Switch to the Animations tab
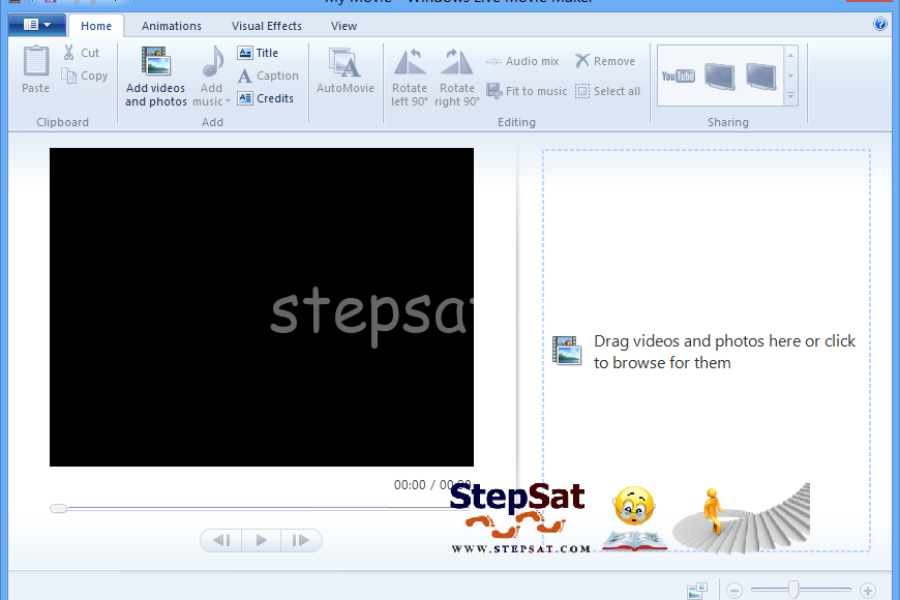 point(171,26)
